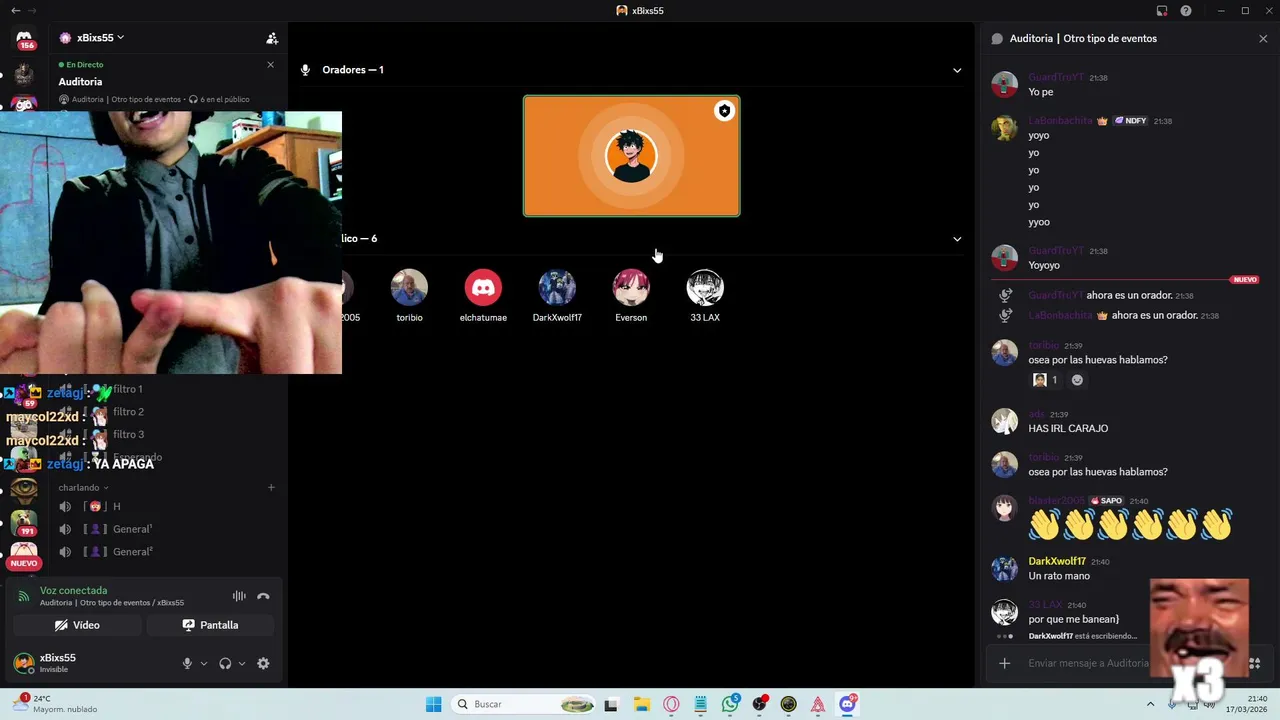Join the General¹ voice channel

[x=132, y=530]
